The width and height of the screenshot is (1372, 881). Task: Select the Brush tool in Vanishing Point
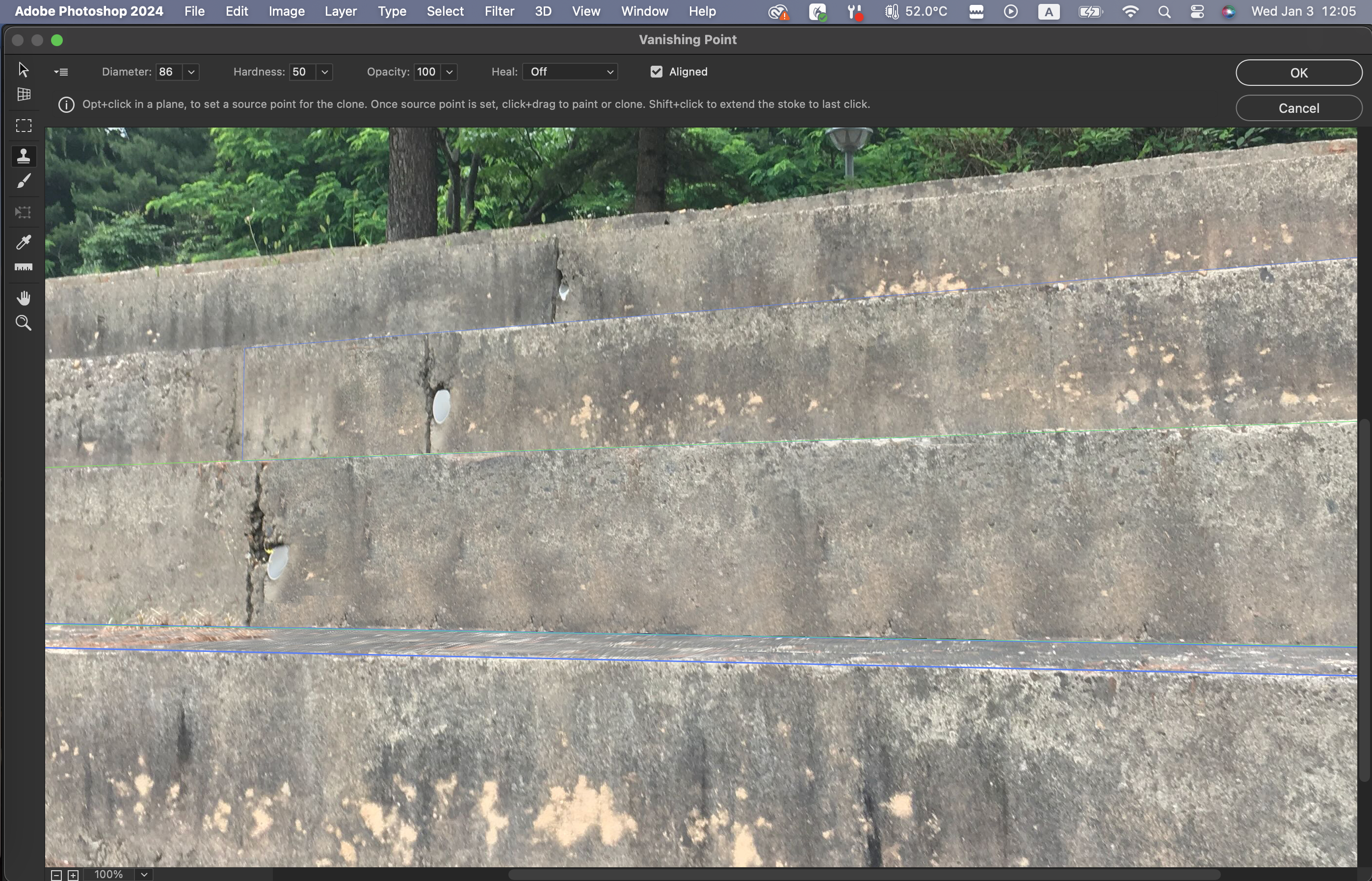[x=24, y=182]
